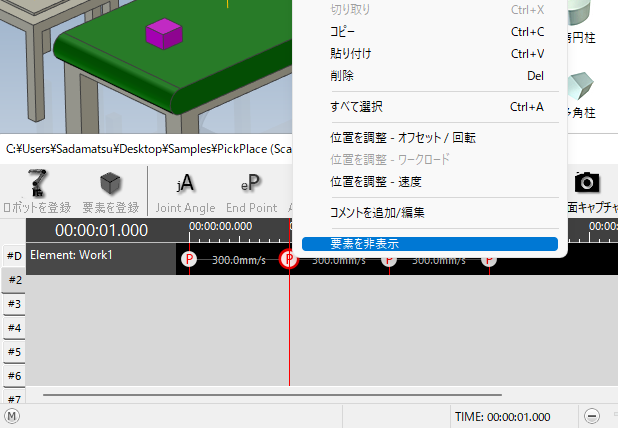Click the 00:00:00.000 ruler label
Screen dimensions: 618x428
tap(220, 226)
